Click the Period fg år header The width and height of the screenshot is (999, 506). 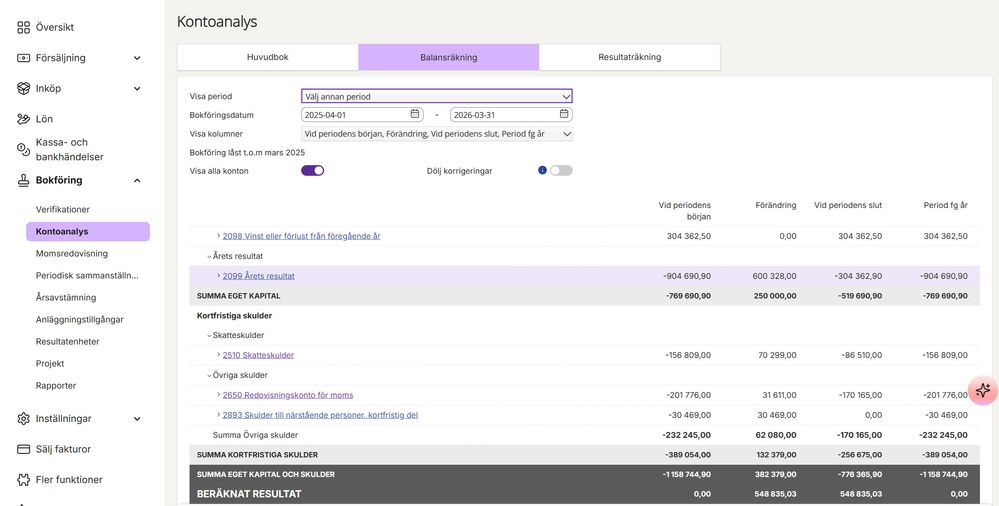(x=945, y=205)
